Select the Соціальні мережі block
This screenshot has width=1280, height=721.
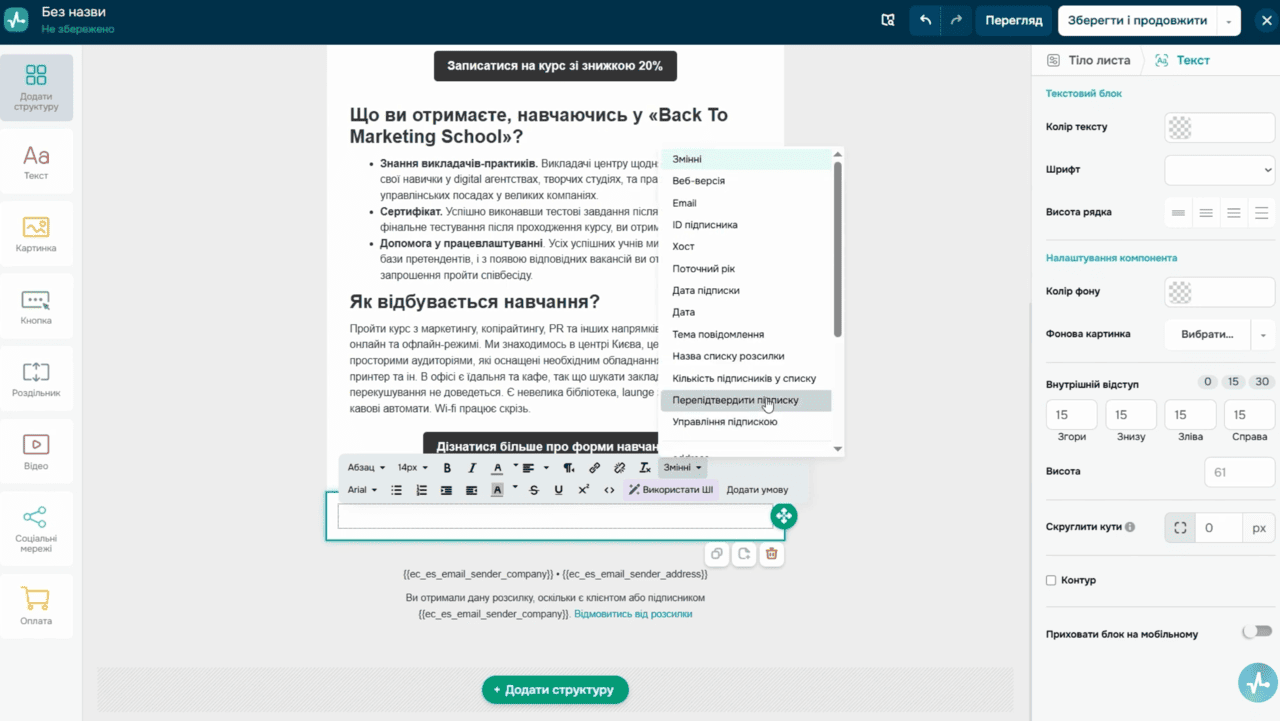pyautogui.click(x=36, y=528)
